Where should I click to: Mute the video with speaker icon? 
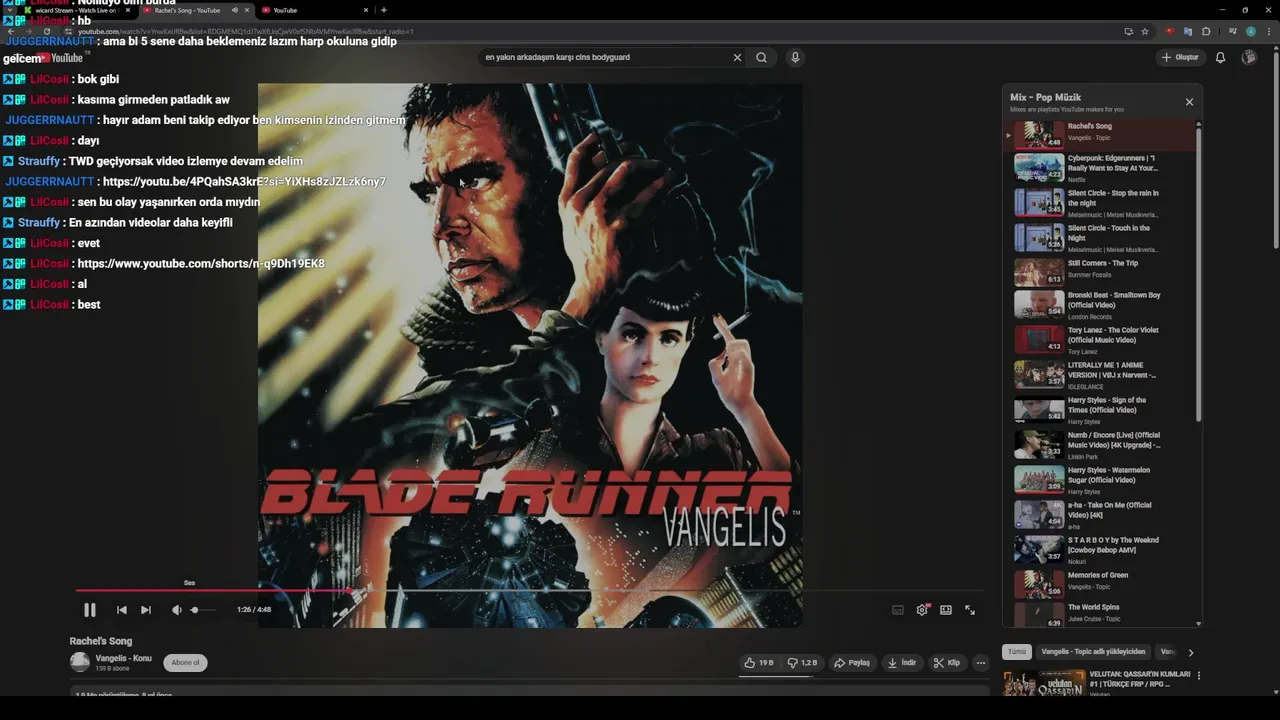click(x=177, y=610)
